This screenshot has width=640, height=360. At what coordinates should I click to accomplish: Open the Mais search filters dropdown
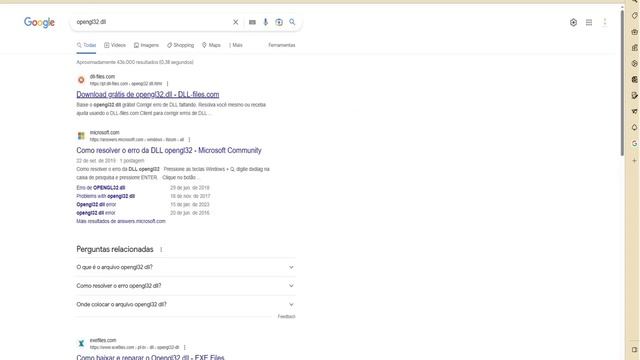click(x=236, y=45)
